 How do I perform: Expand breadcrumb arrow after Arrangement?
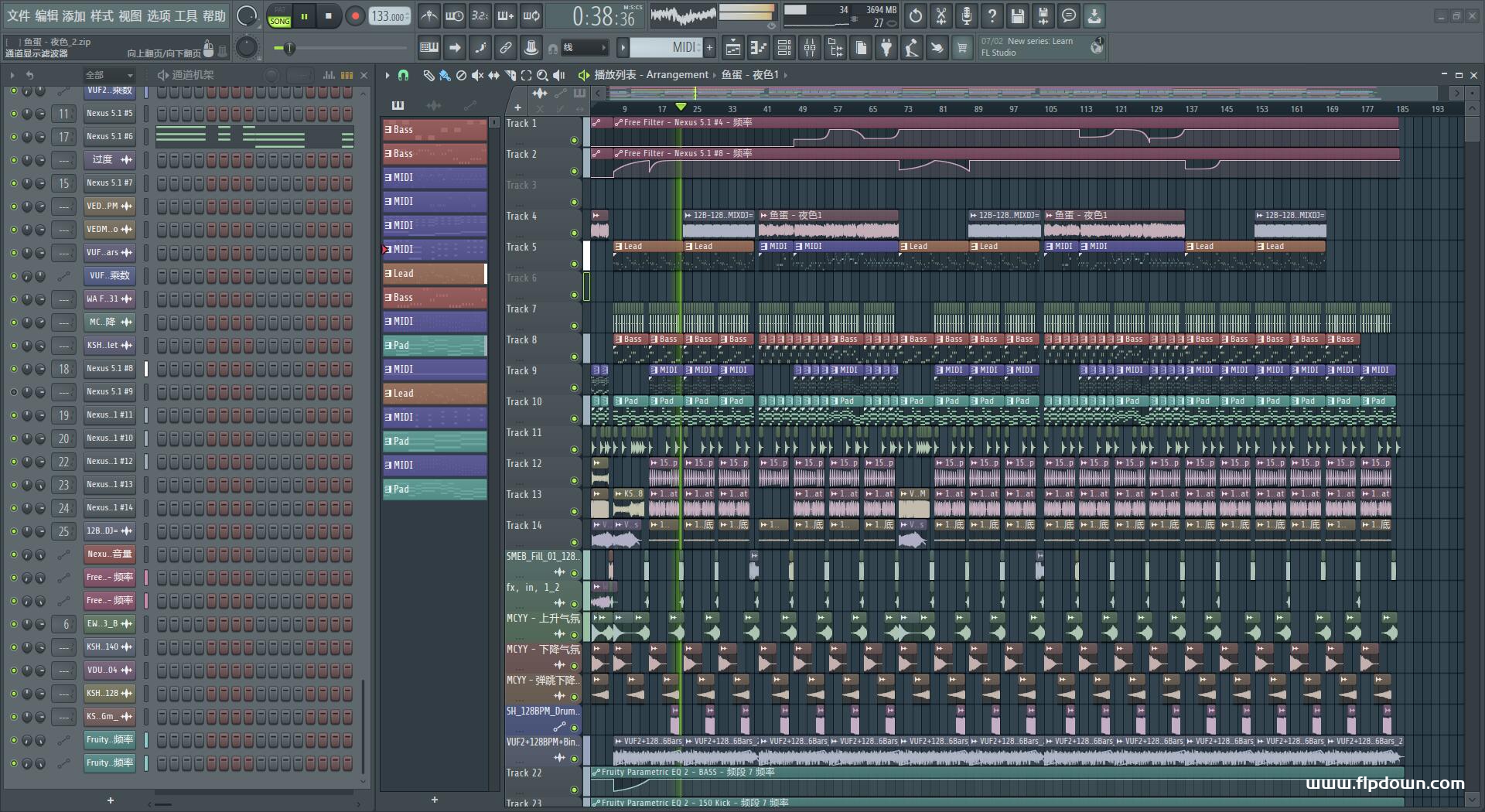(715, 75)
